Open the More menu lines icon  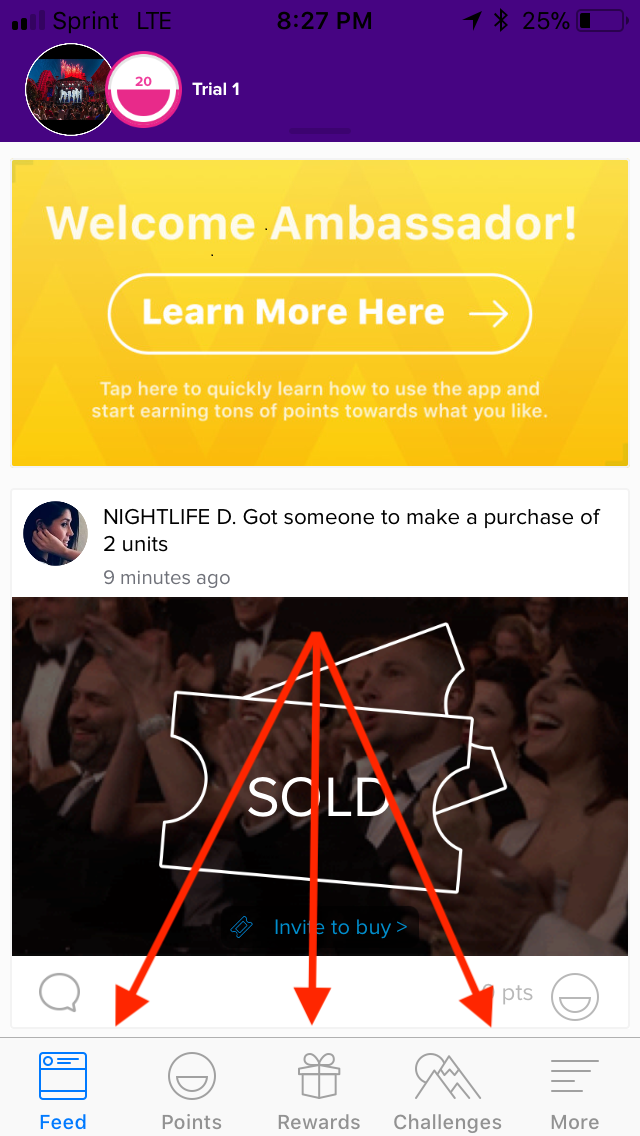pyautogui.click(x=575, y=1076)
